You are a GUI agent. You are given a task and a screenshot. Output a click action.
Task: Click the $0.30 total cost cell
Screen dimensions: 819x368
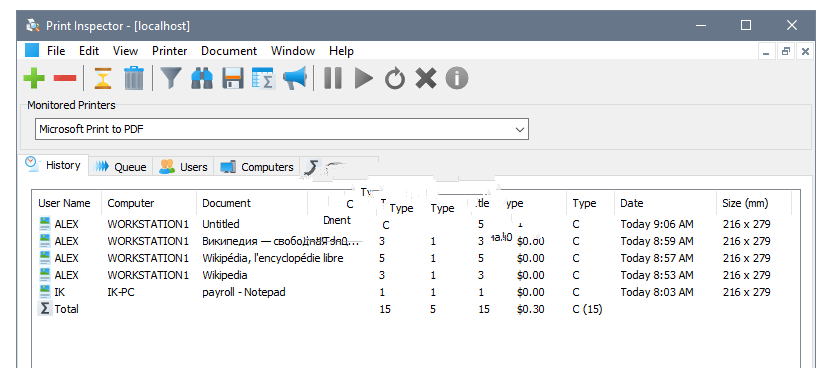click(x=531, y=309)
